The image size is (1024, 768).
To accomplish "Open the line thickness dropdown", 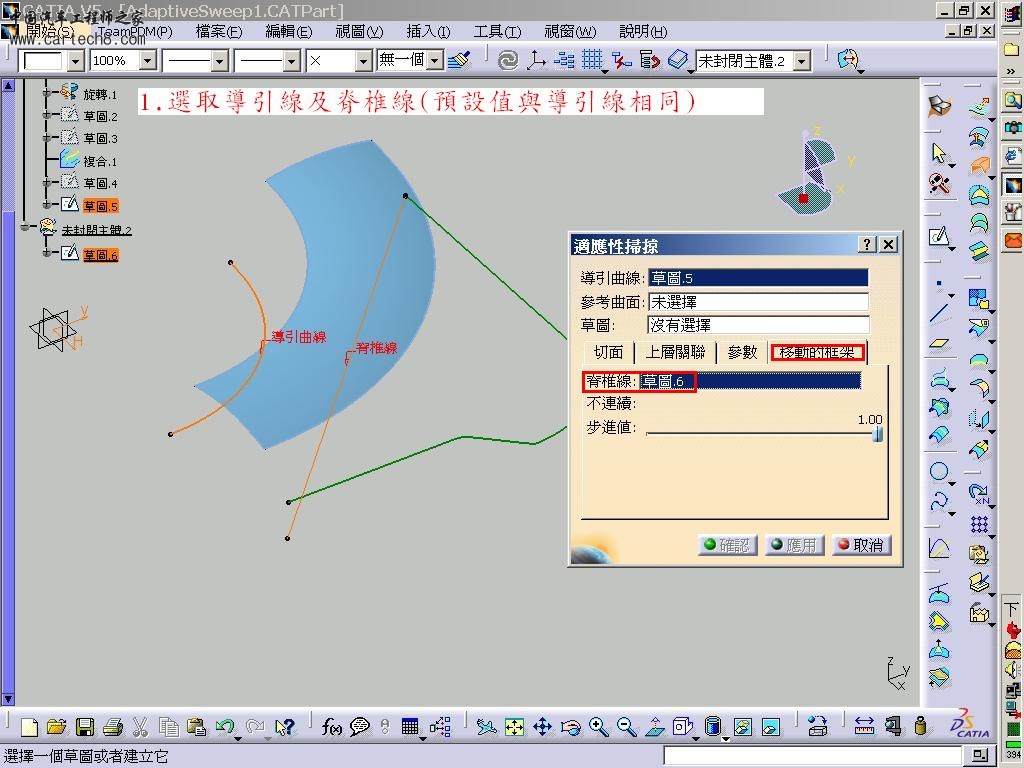I will (x=220, y=61).
